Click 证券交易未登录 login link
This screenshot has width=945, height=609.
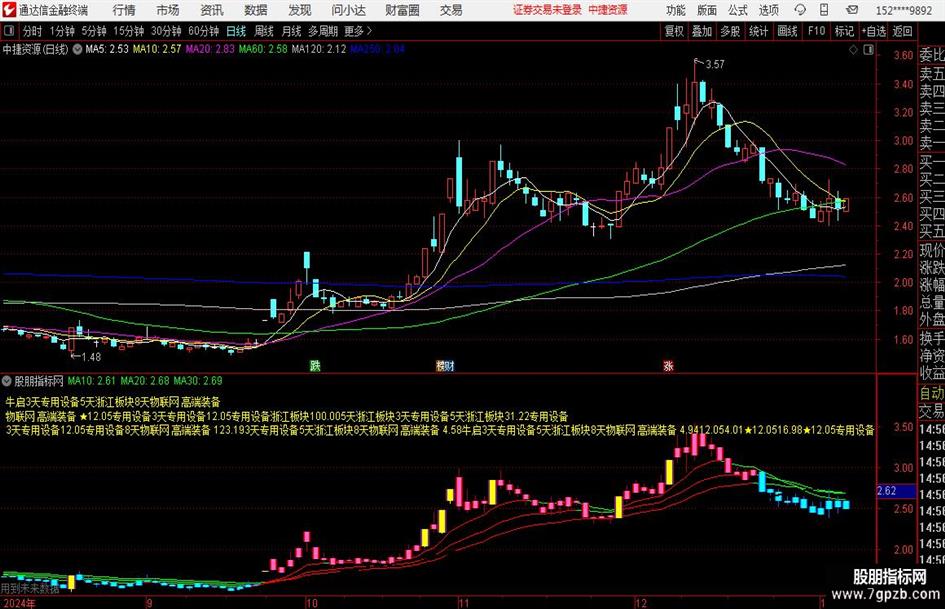click(x=547, y=10)
